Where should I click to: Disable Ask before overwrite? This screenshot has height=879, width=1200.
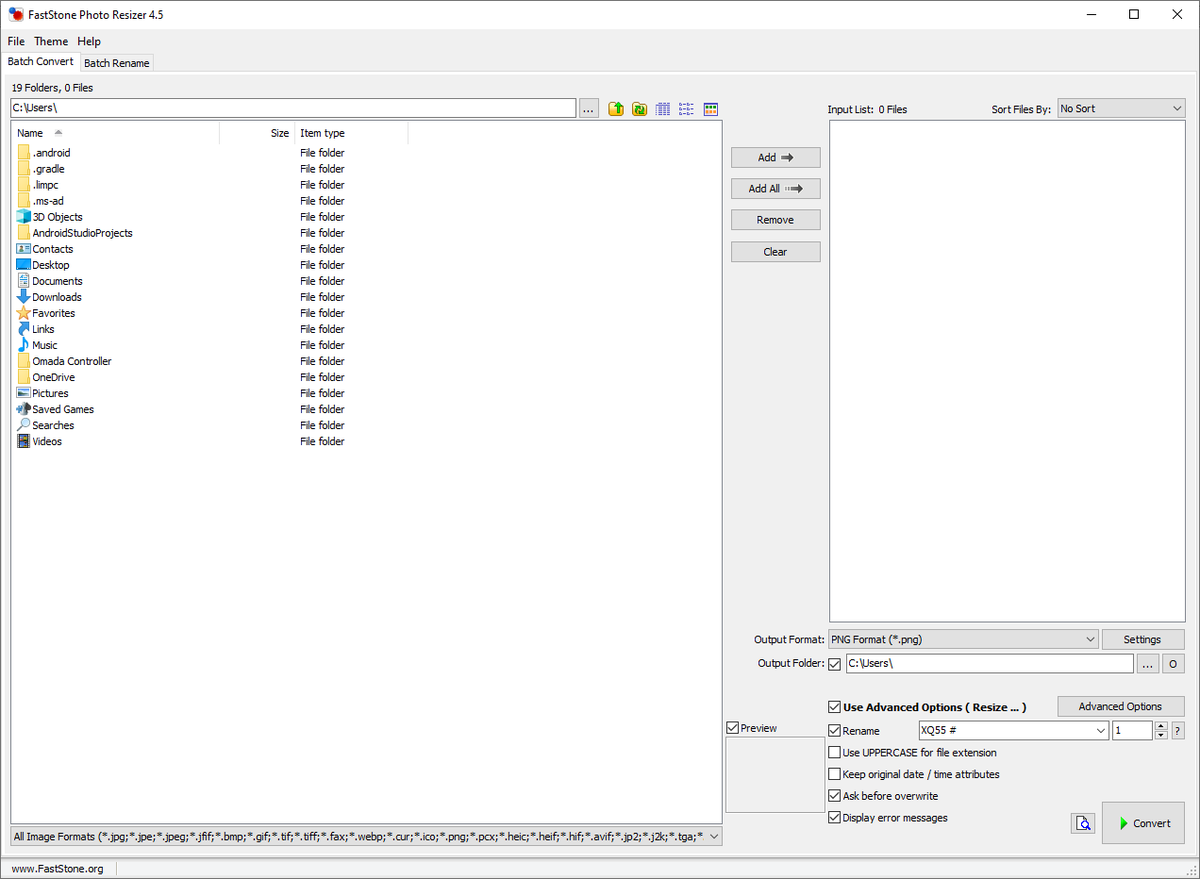(x=835, y=796)
